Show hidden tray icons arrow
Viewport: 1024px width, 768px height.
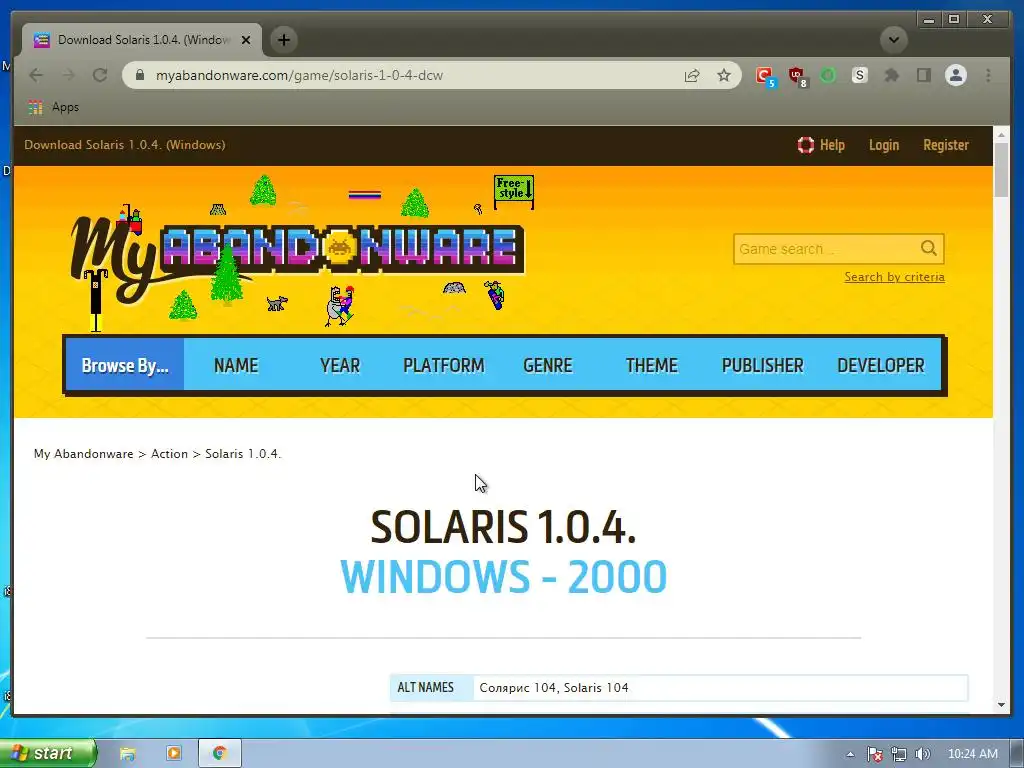[x=850, y=754]
